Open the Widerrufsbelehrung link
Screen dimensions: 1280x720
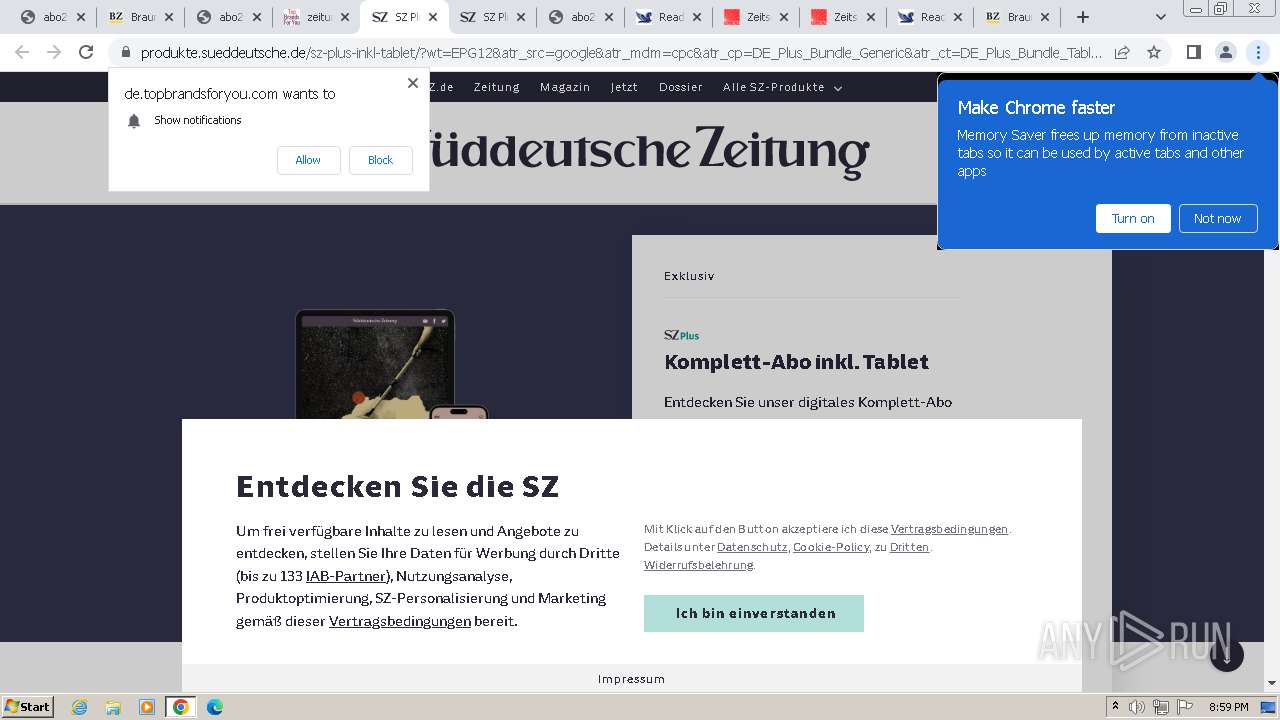click(x=698, y=565)
